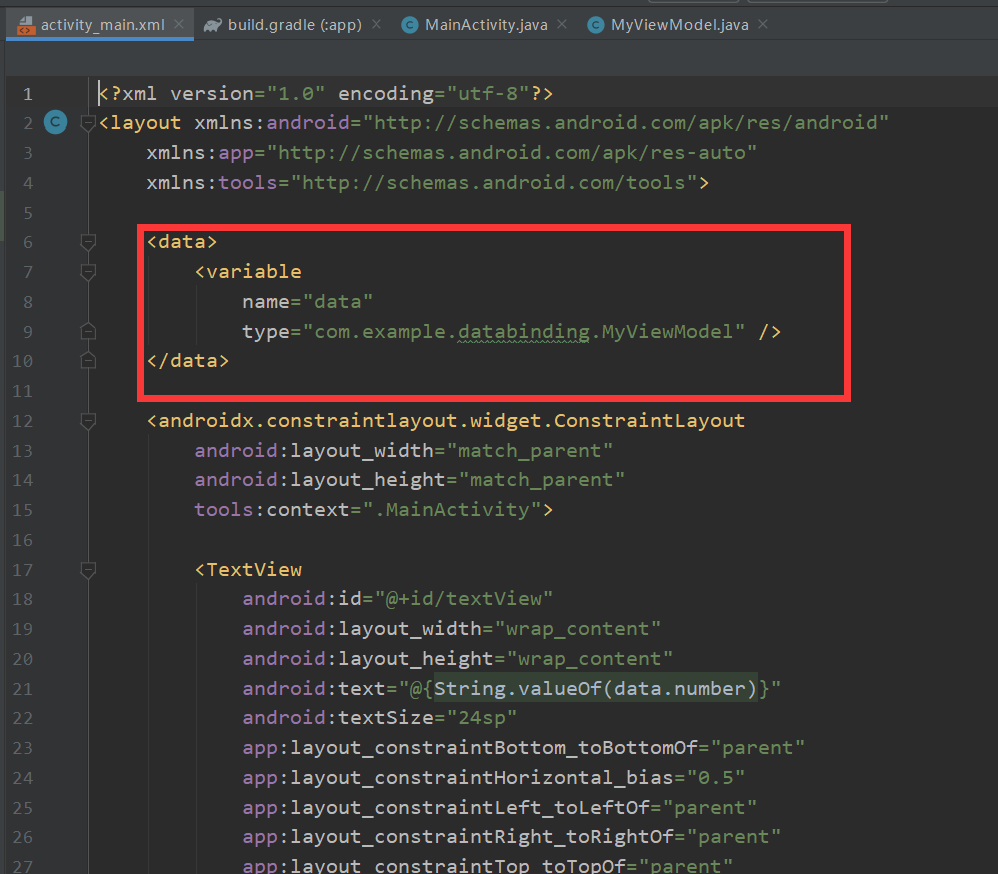Close the MyViewModel.java tab
This screenshot has width=998, height=874.
coord(763,24)
